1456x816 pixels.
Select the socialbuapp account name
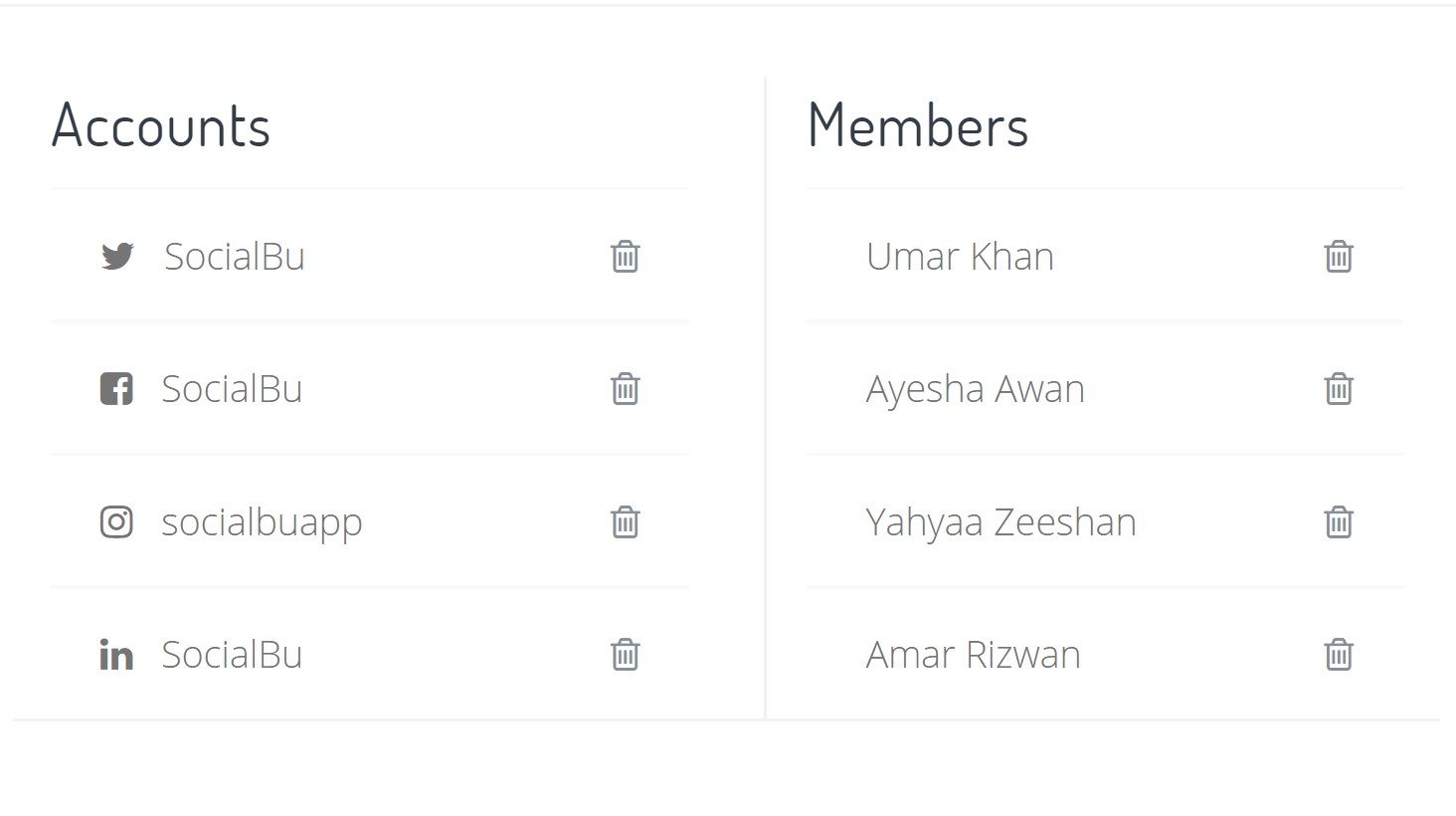click(x=262, y=523)
